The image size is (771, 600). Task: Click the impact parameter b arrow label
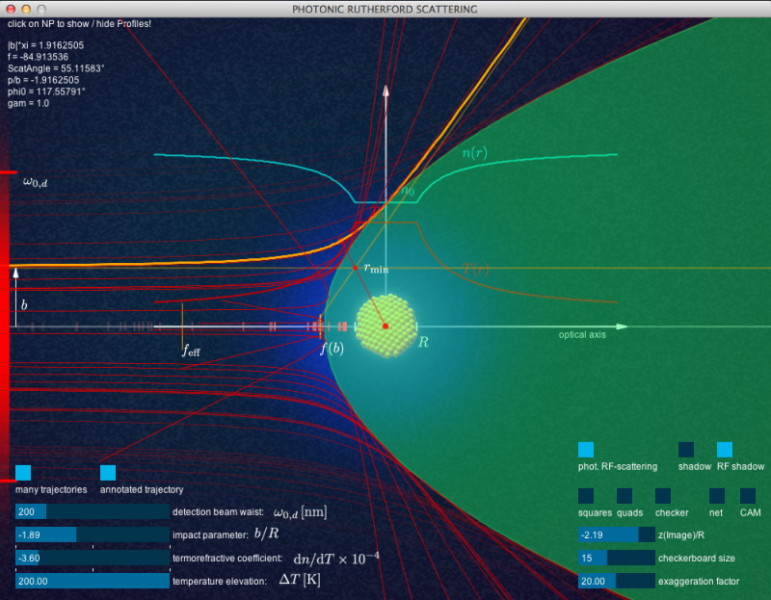[24, 305]
